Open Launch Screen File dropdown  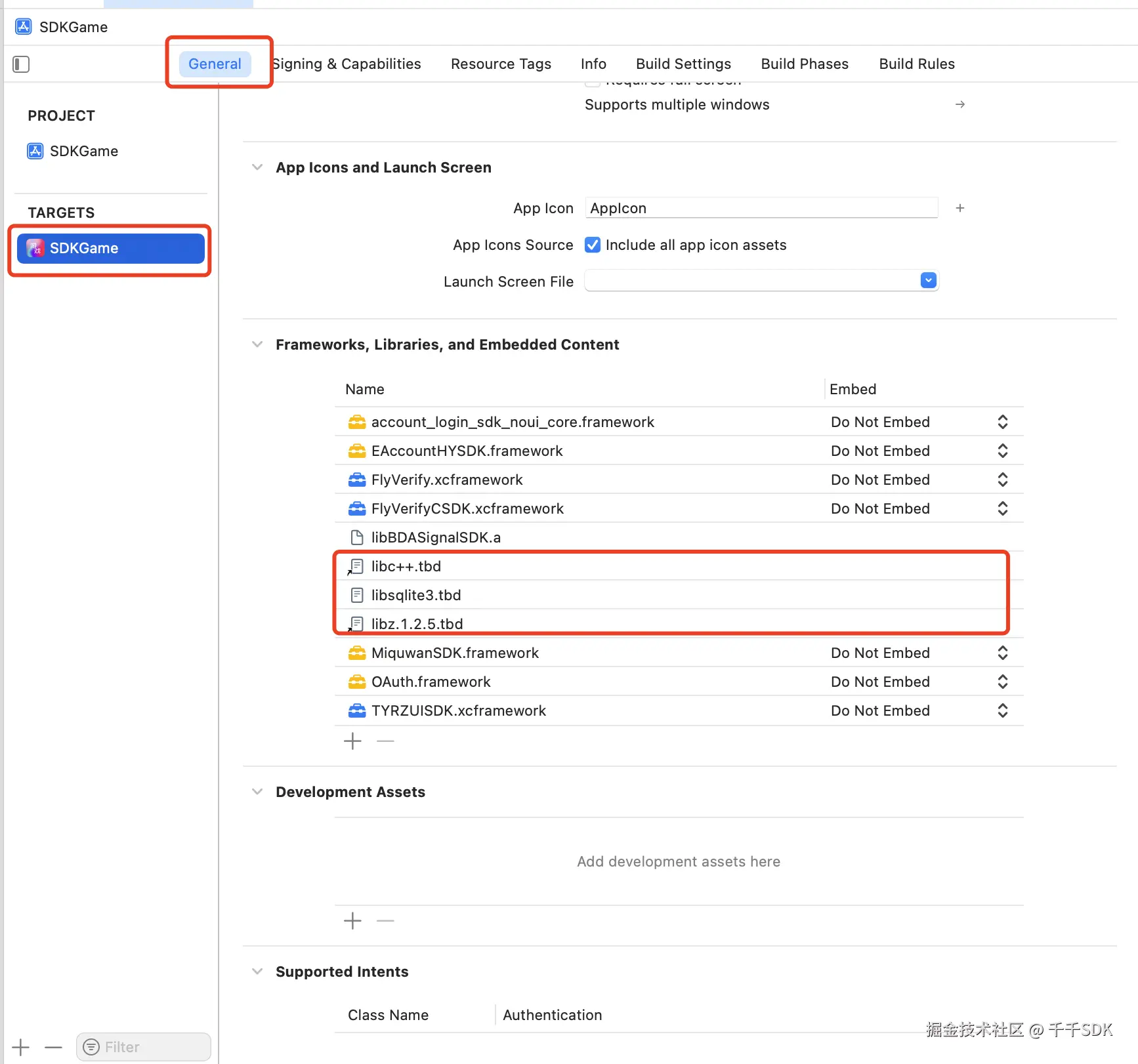tap(928, 281)
